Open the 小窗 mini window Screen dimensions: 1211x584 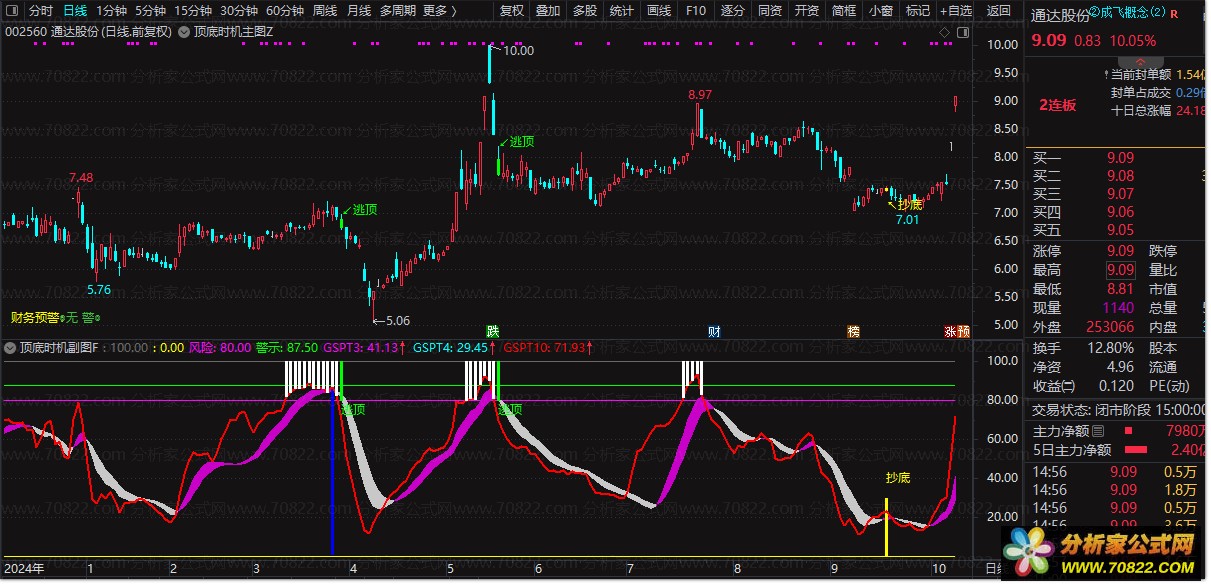point(881,11)
